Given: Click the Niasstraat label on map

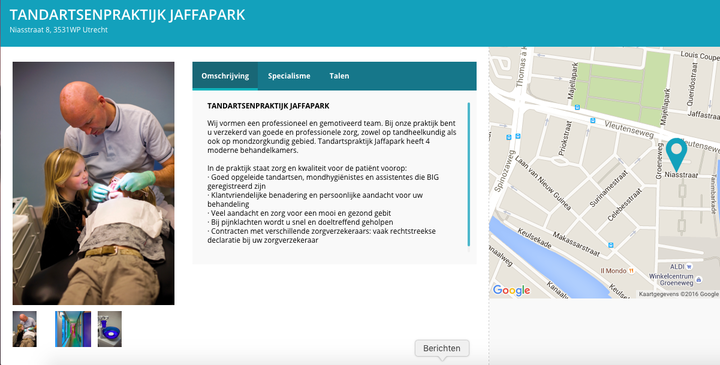Looking at the screenshot, I should click(x=681, y=175).
